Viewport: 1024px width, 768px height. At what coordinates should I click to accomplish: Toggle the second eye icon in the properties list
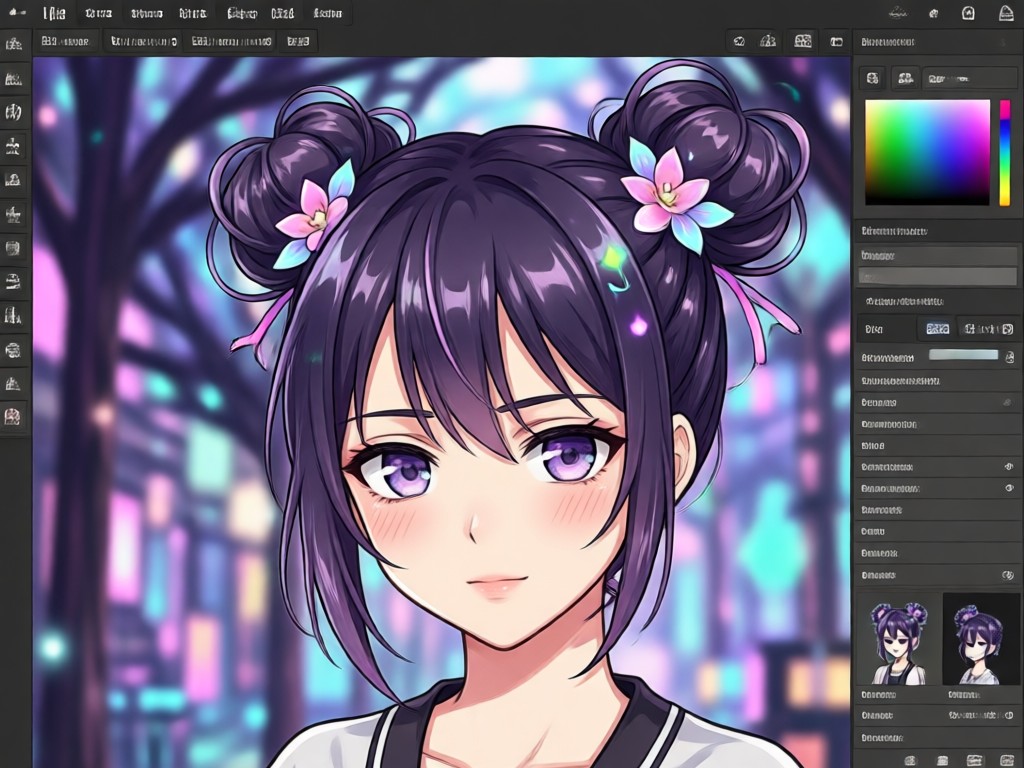[x=1009, y=488]
